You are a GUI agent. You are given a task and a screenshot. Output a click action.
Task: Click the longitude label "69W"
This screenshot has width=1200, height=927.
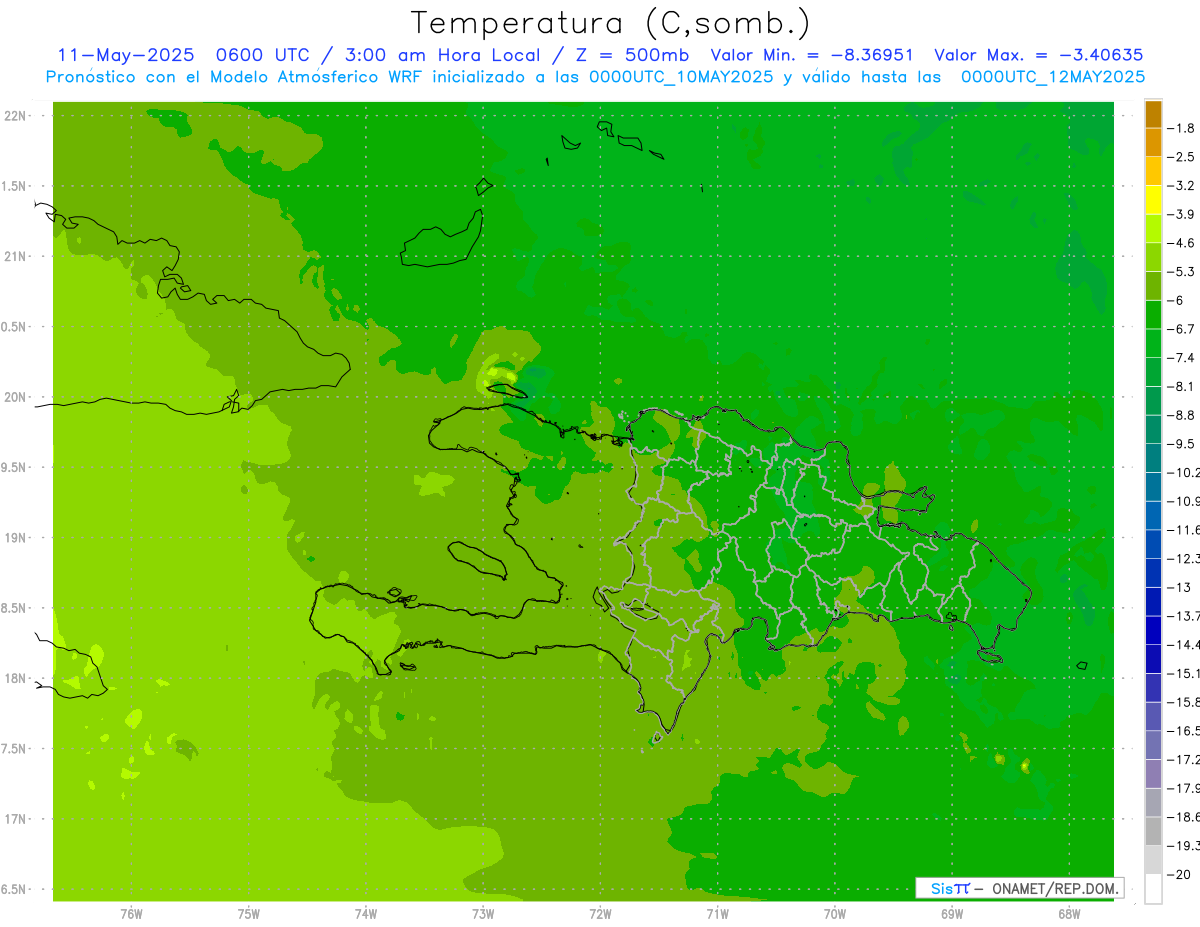952,914
